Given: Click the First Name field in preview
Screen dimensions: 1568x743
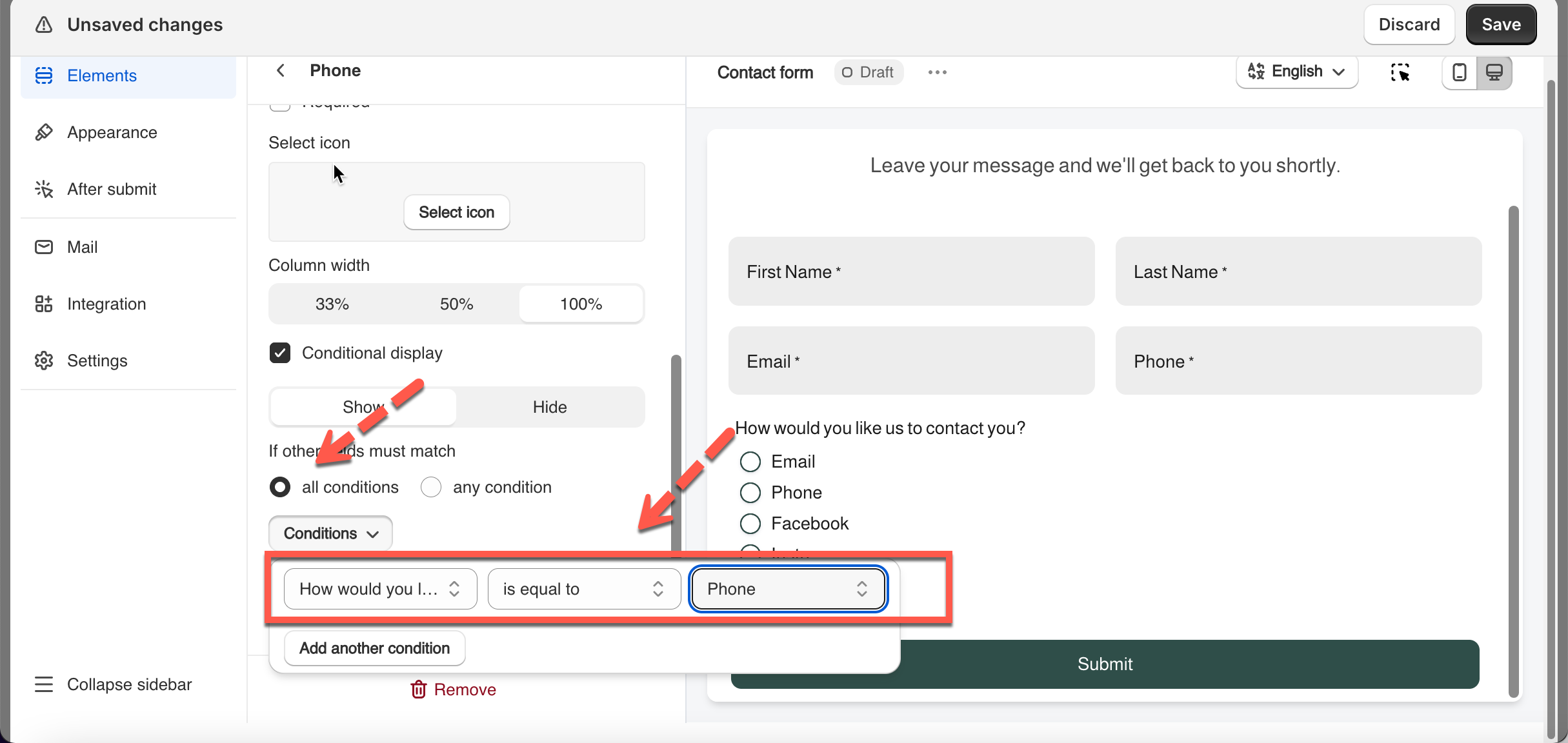Looking at the screenshot, I should point(910,272).
